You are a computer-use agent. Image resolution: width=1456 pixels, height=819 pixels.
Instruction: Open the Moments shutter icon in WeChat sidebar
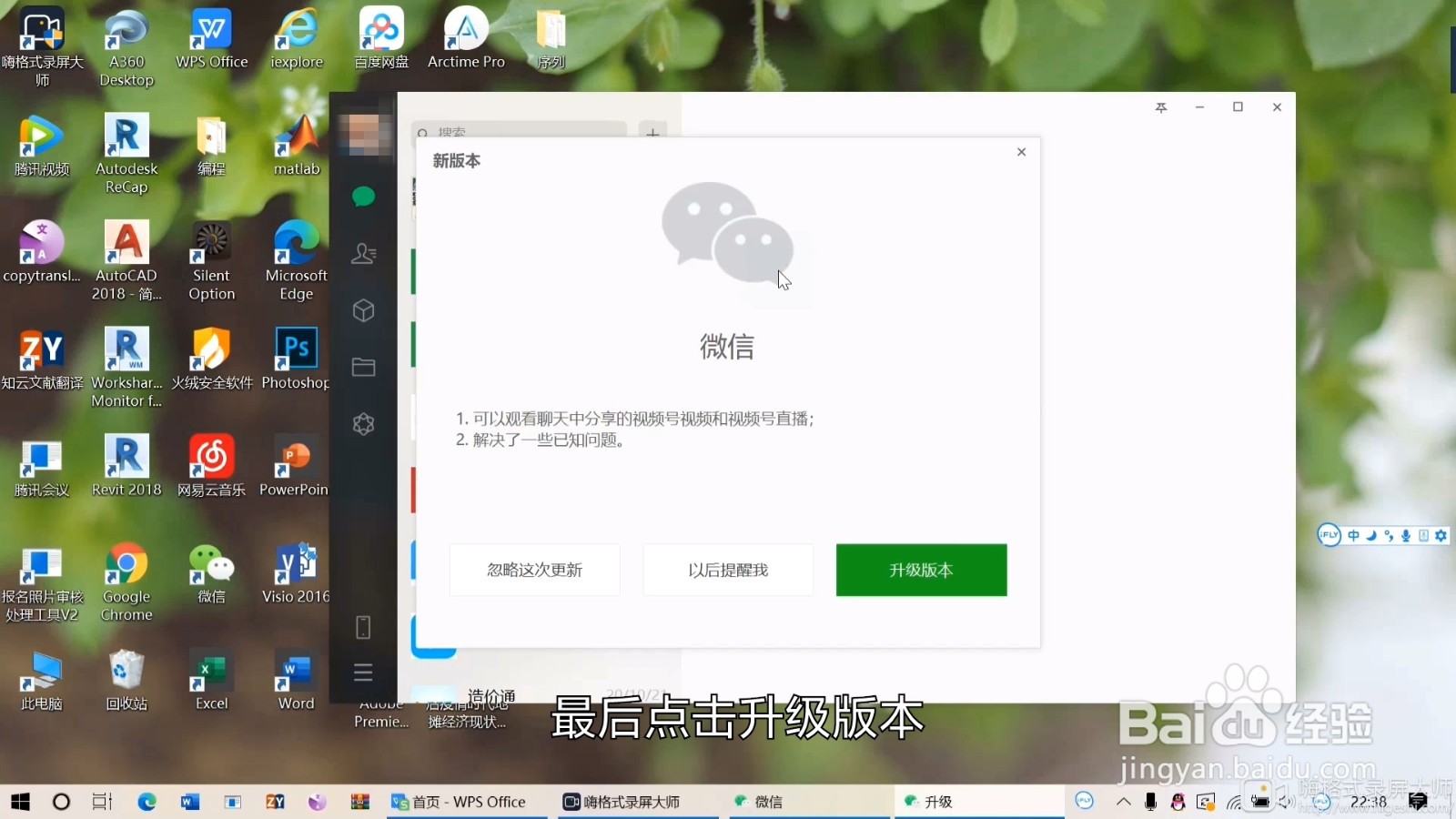(x=363, y=423)
